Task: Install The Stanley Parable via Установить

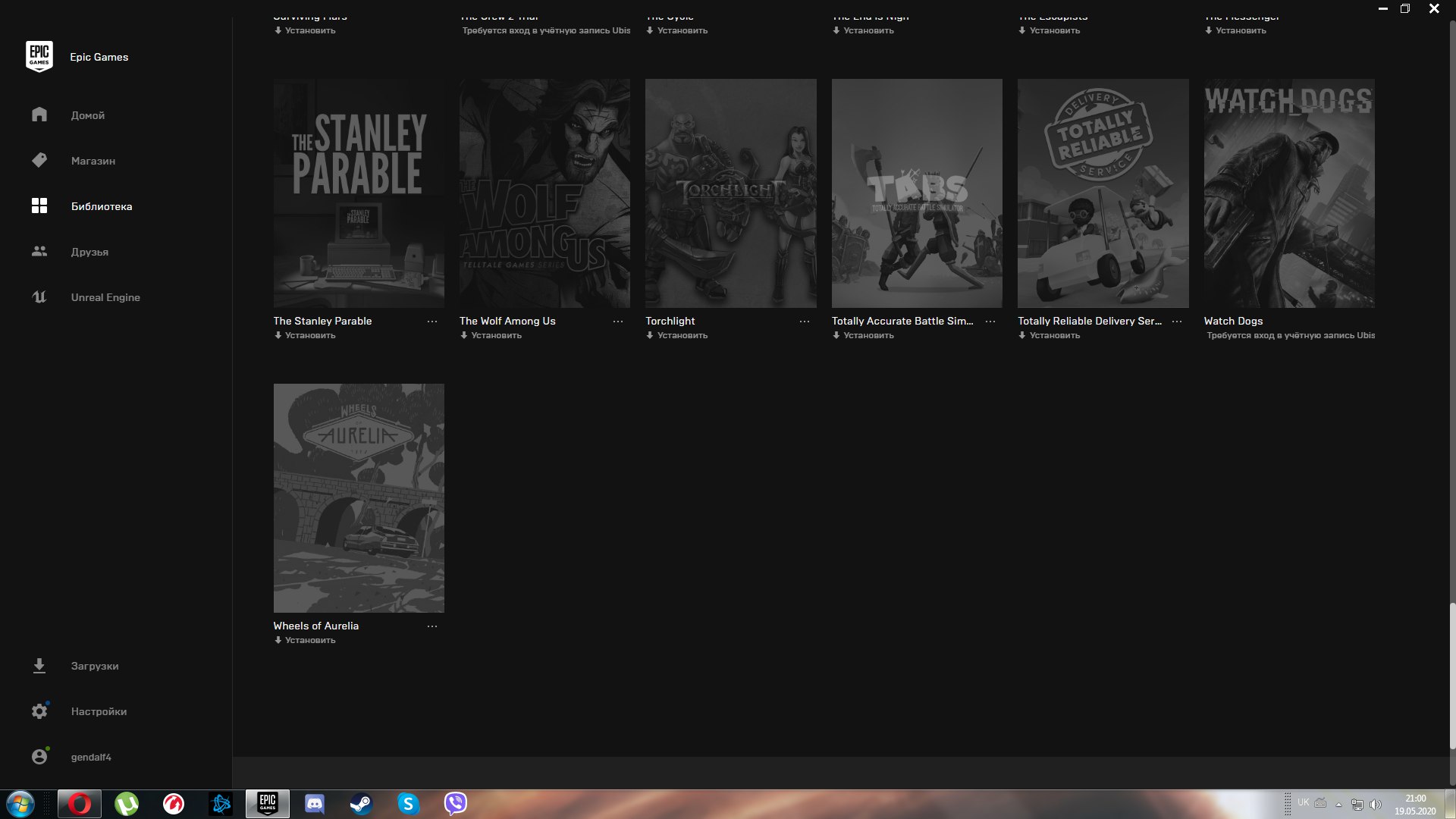Action: 305,335
